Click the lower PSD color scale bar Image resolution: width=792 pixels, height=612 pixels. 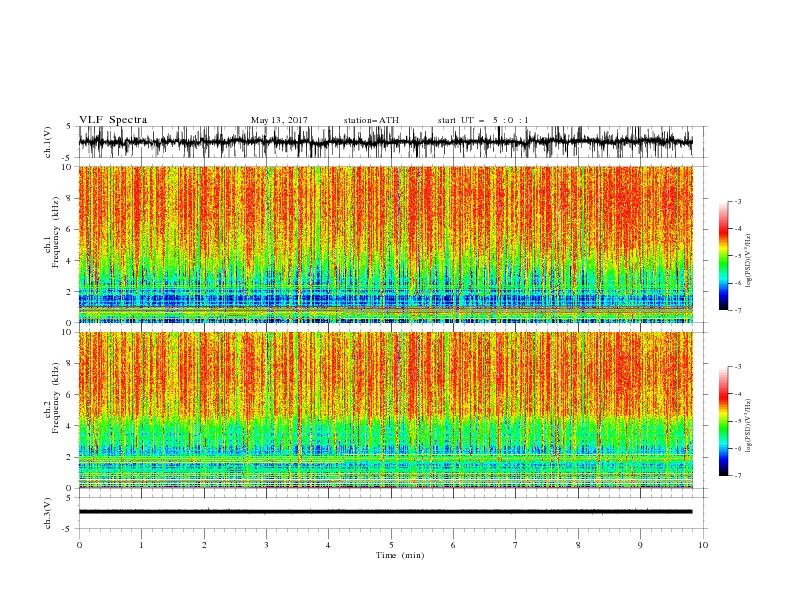point(723,422)
